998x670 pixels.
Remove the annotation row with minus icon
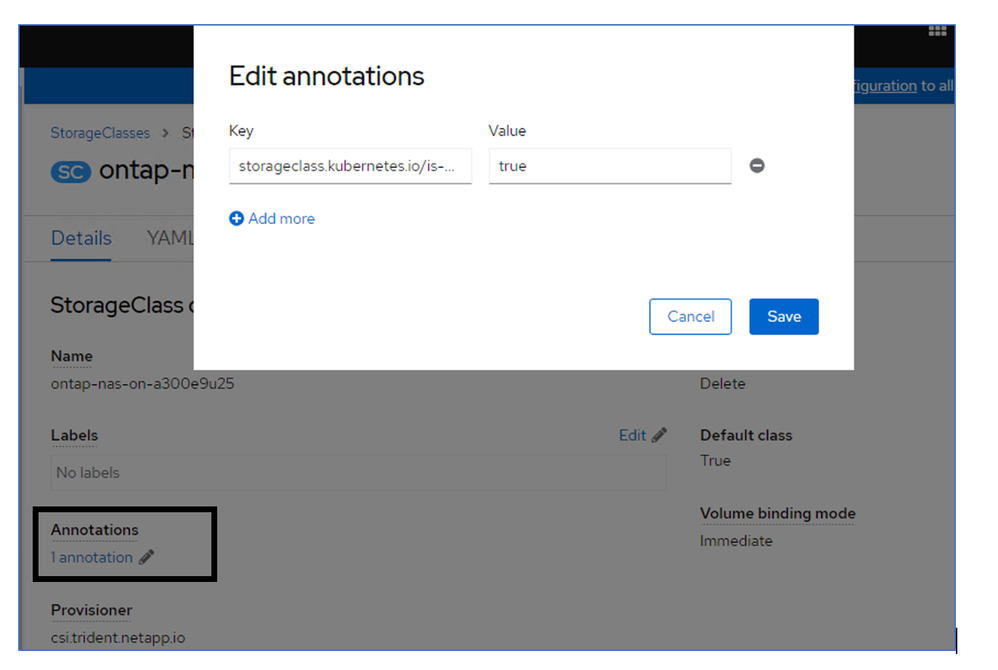pyautogui.click(x=757, y=166)
